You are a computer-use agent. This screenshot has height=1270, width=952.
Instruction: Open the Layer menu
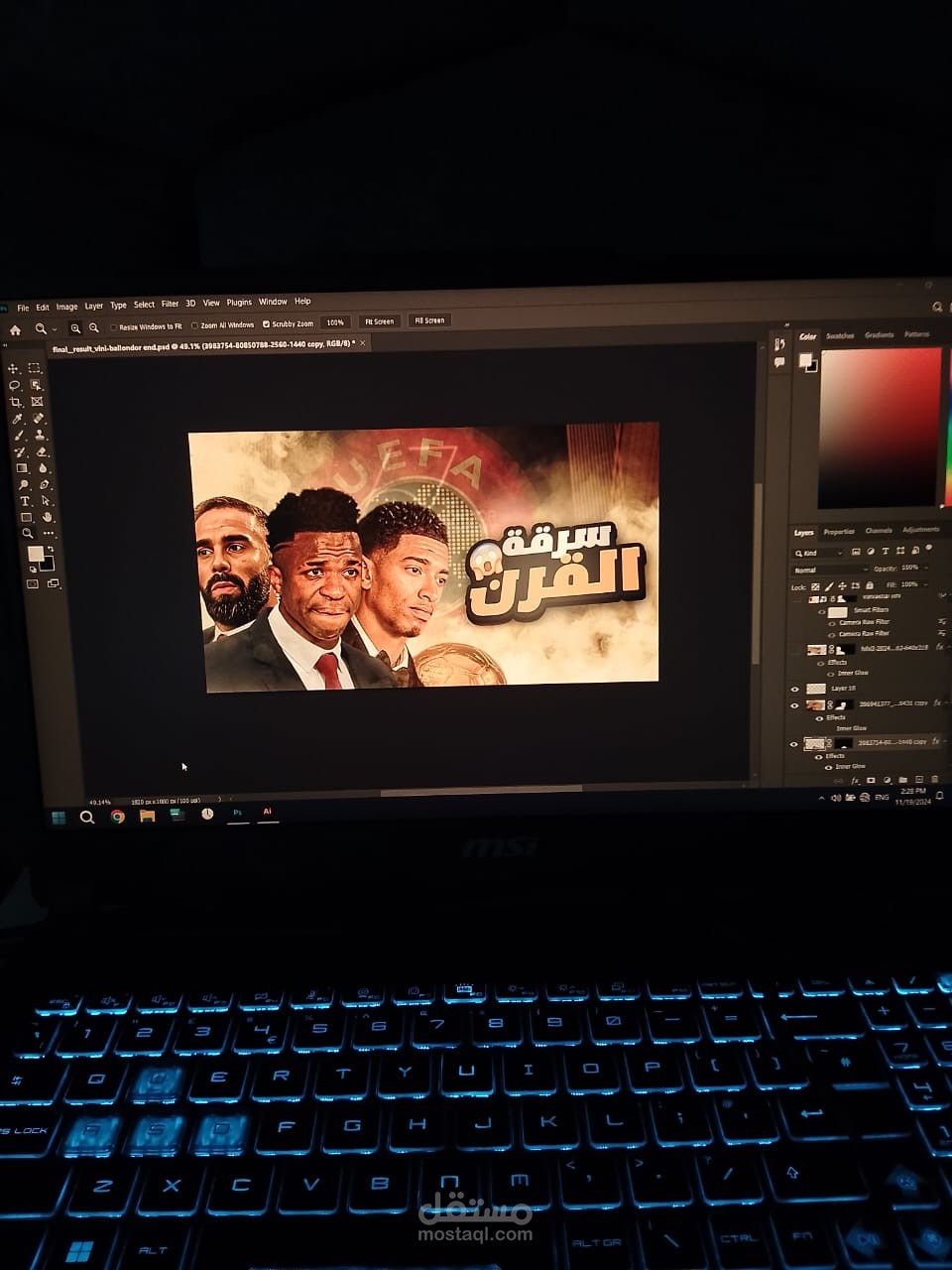click(x=94, y=306)
